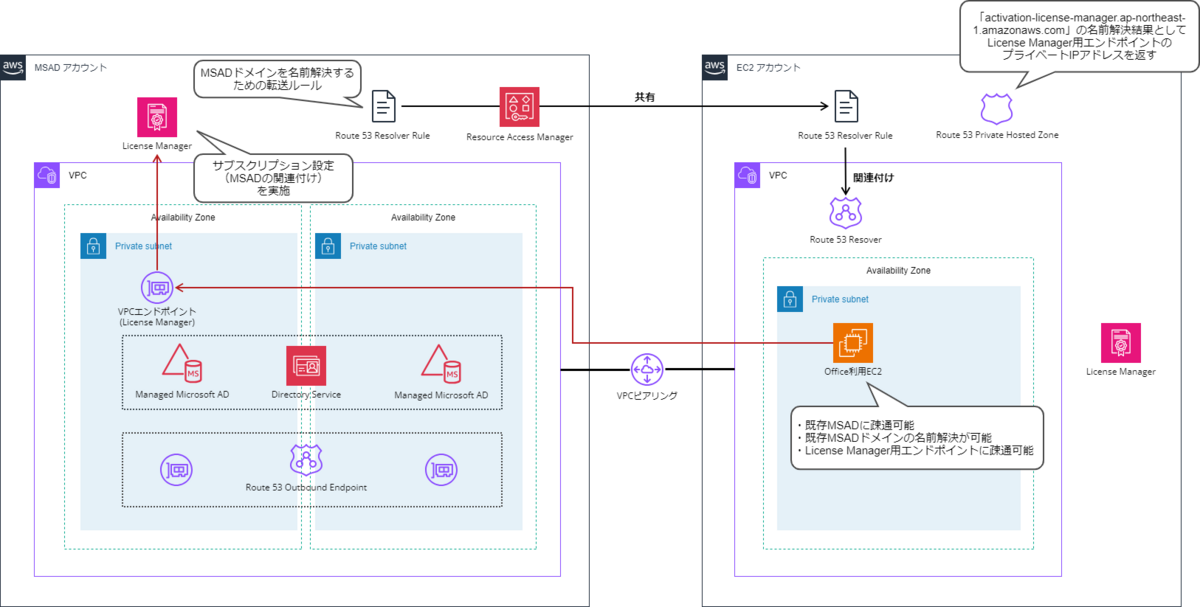Click 'VPCエンドポイント (License Manager)' label text
1200x607 pixels.
(x=157, y=317)
